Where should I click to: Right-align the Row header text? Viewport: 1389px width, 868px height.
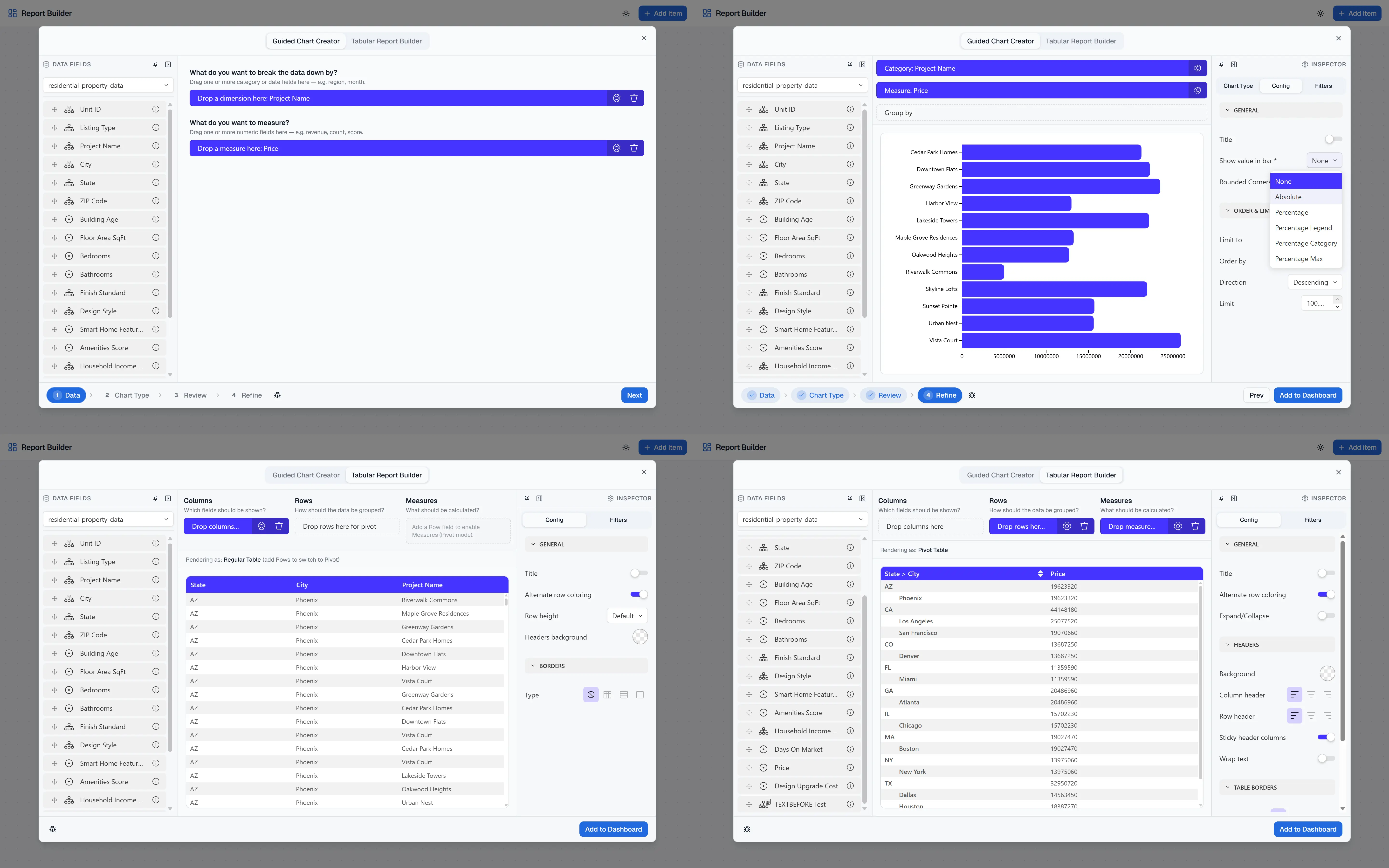1327,716
